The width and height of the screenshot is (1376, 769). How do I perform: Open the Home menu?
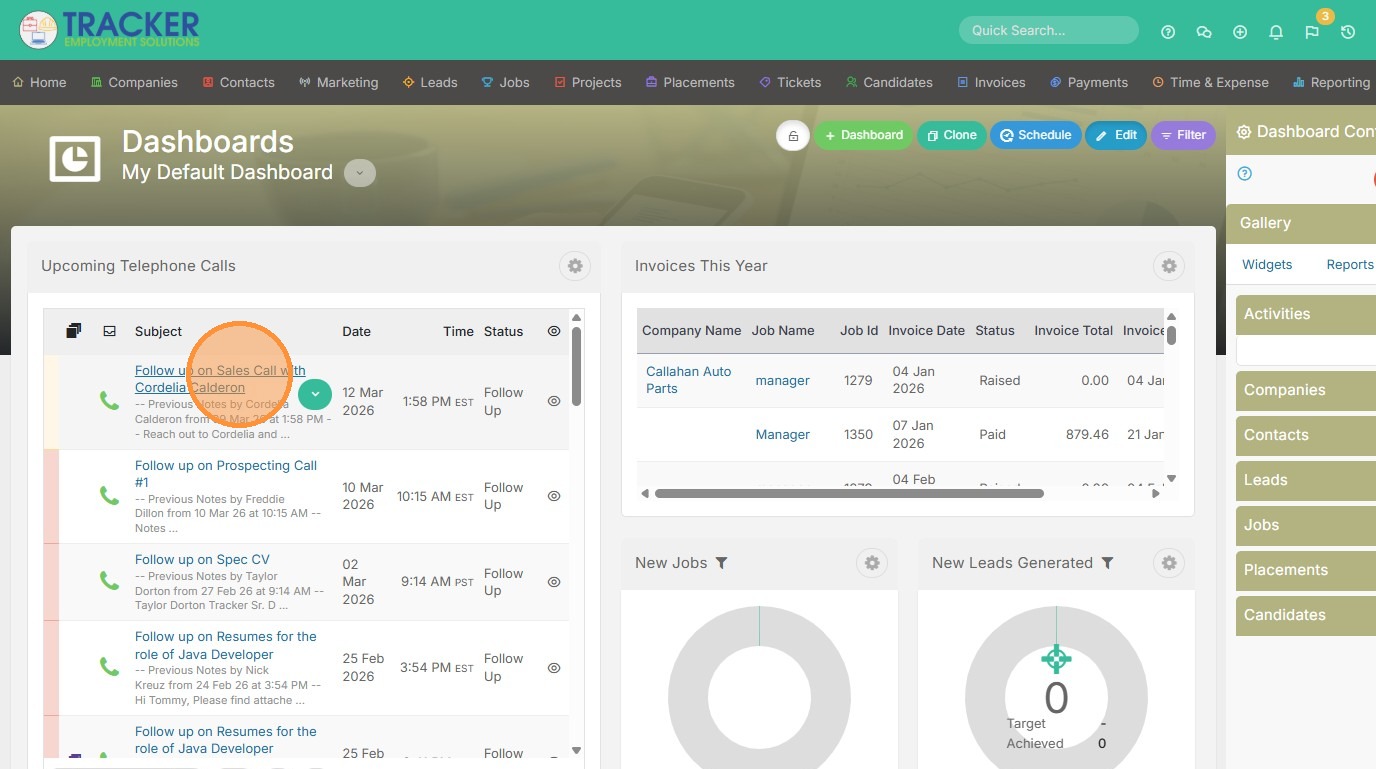click(x=39, y=83)
